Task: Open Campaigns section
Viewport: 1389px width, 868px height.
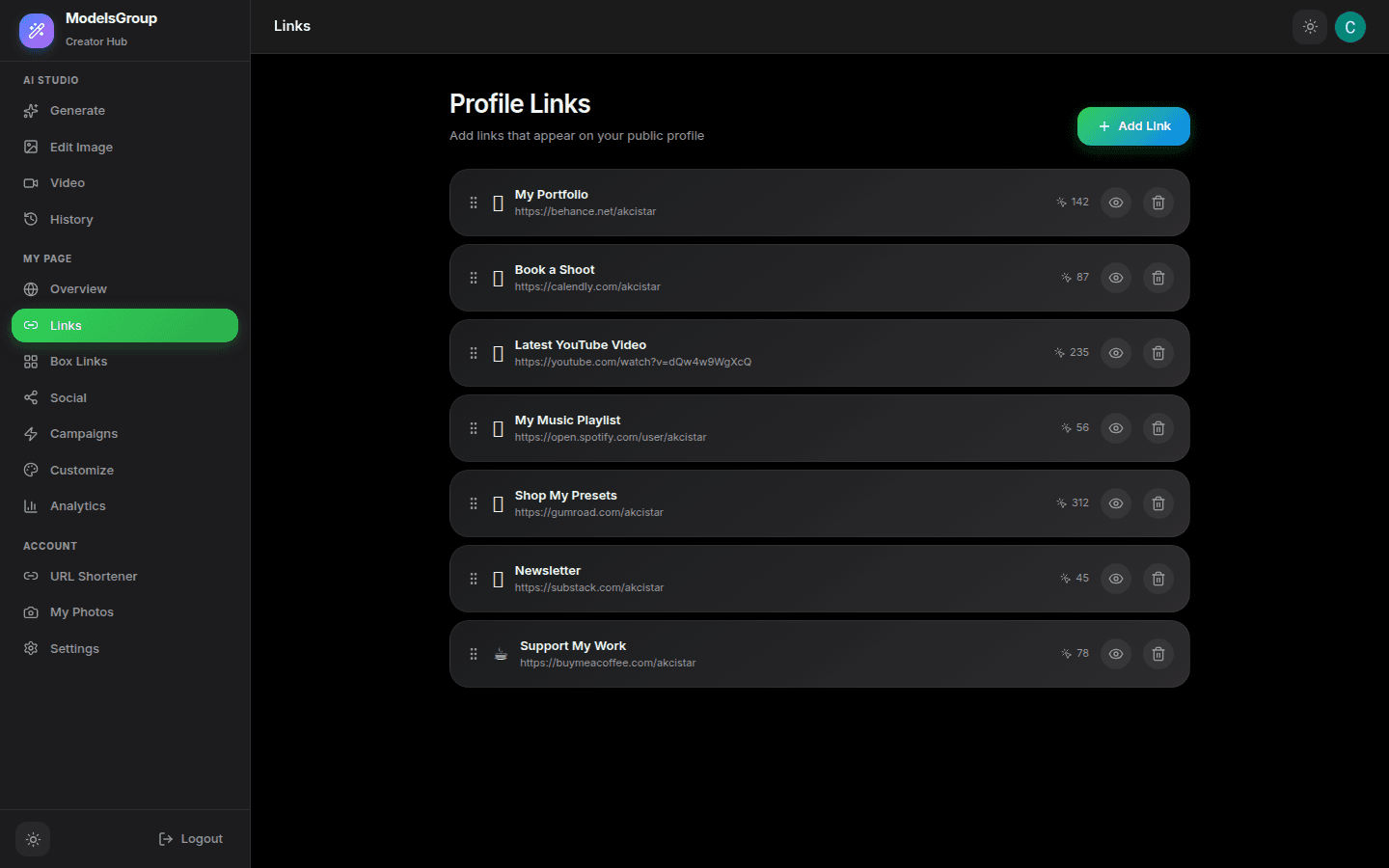Action: (83, 434)
